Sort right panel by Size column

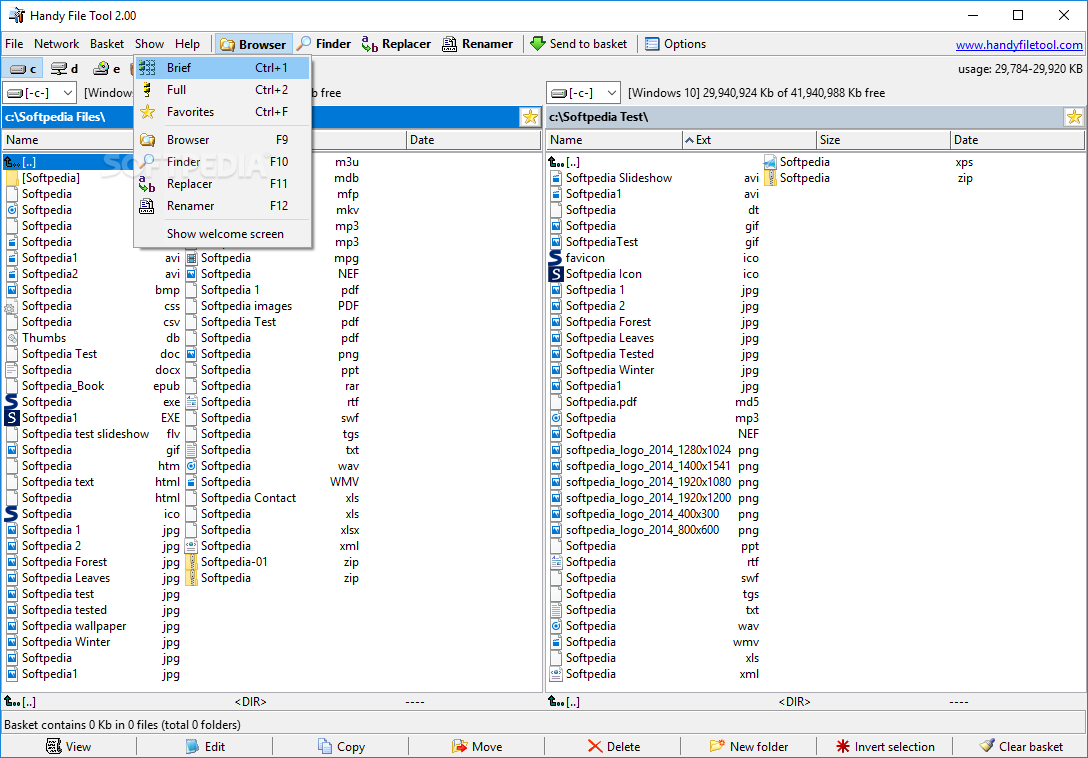883,140
